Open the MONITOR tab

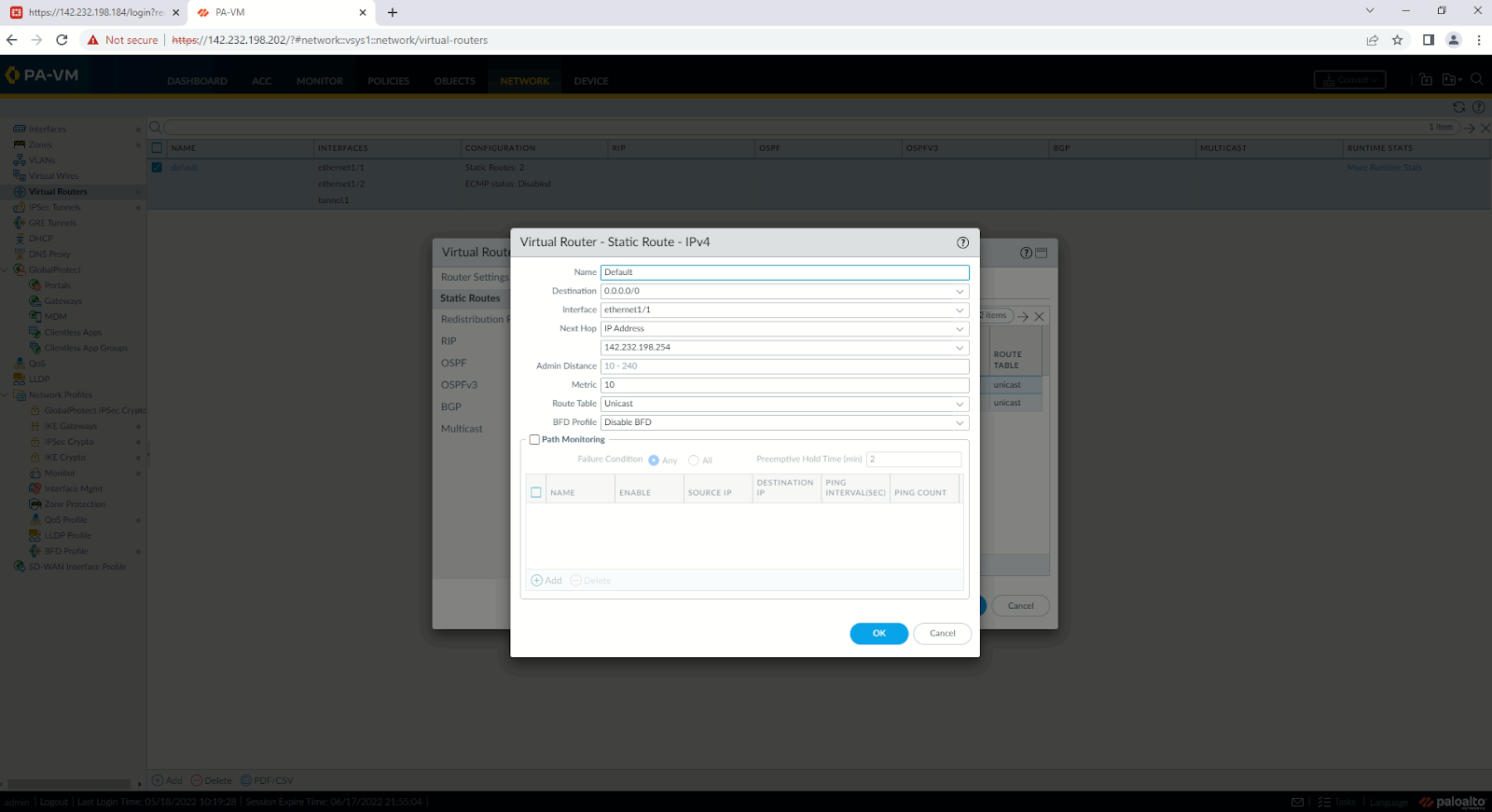(320, 81)
